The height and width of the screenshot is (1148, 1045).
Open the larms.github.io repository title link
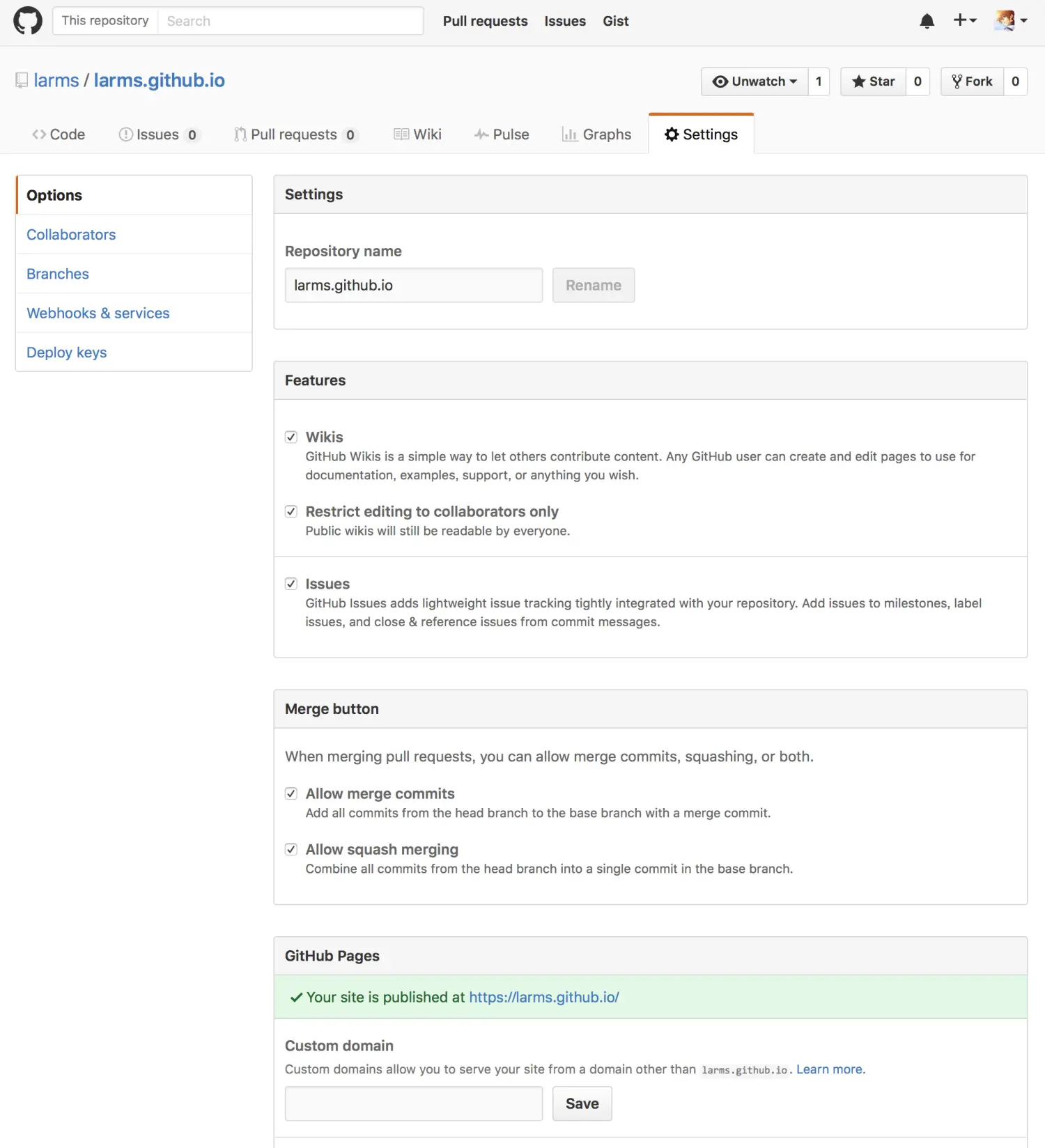160,80
